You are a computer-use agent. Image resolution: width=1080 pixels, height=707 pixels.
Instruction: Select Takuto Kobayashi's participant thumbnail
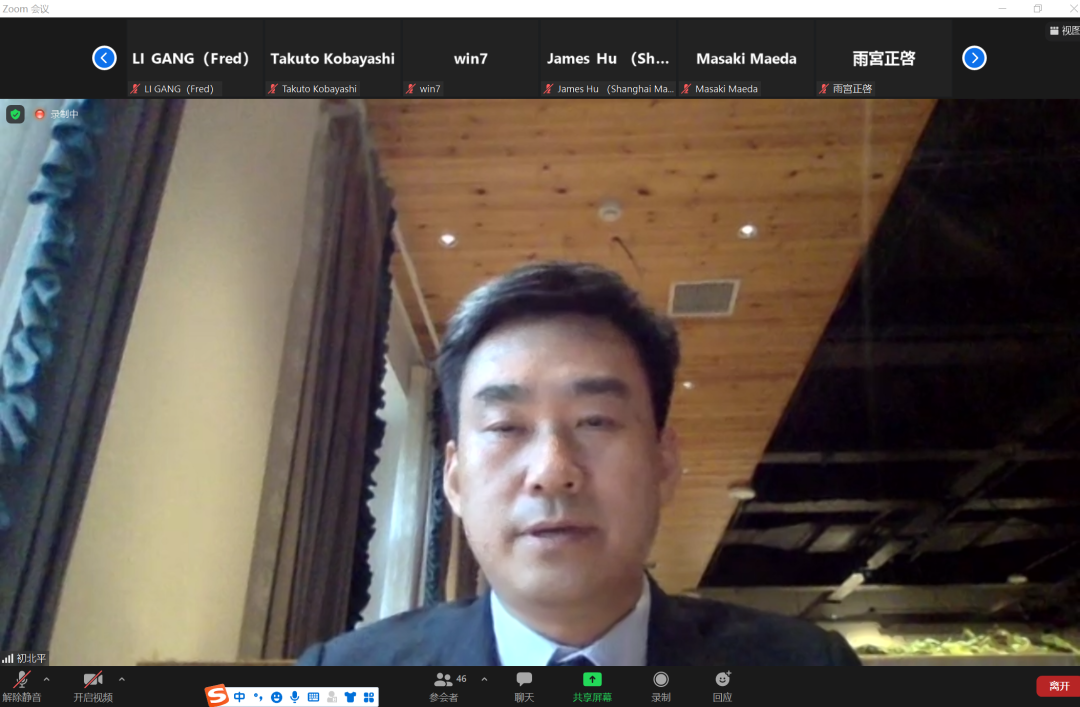(332, 59)
